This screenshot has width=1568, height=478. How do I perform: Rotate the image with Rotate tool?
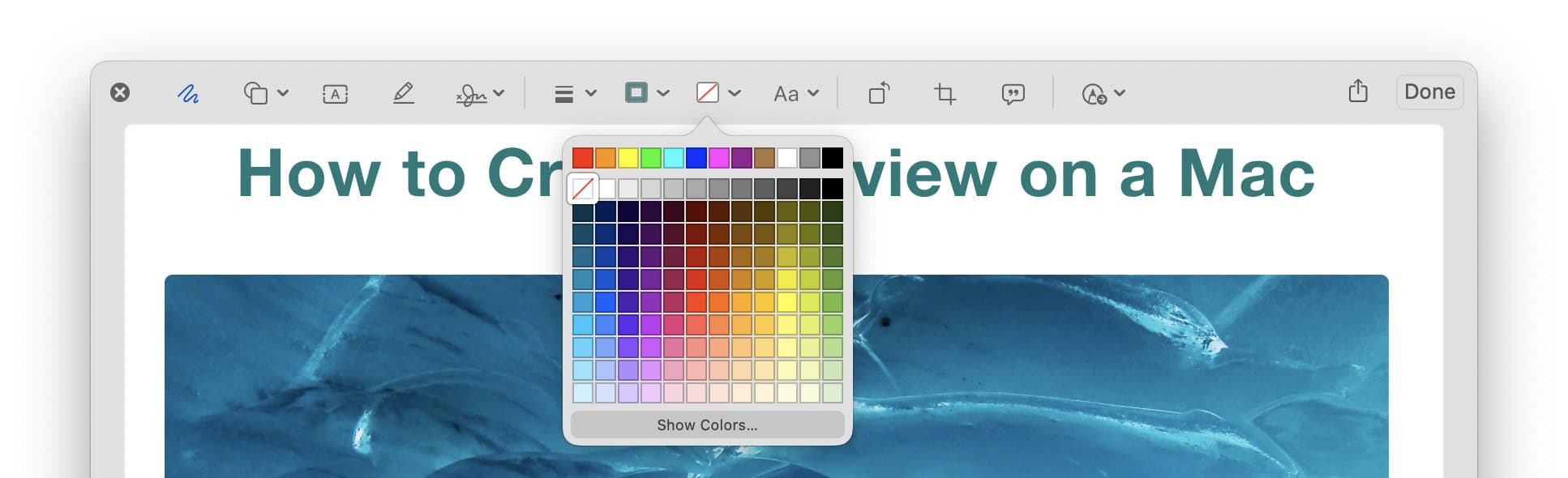879,93
